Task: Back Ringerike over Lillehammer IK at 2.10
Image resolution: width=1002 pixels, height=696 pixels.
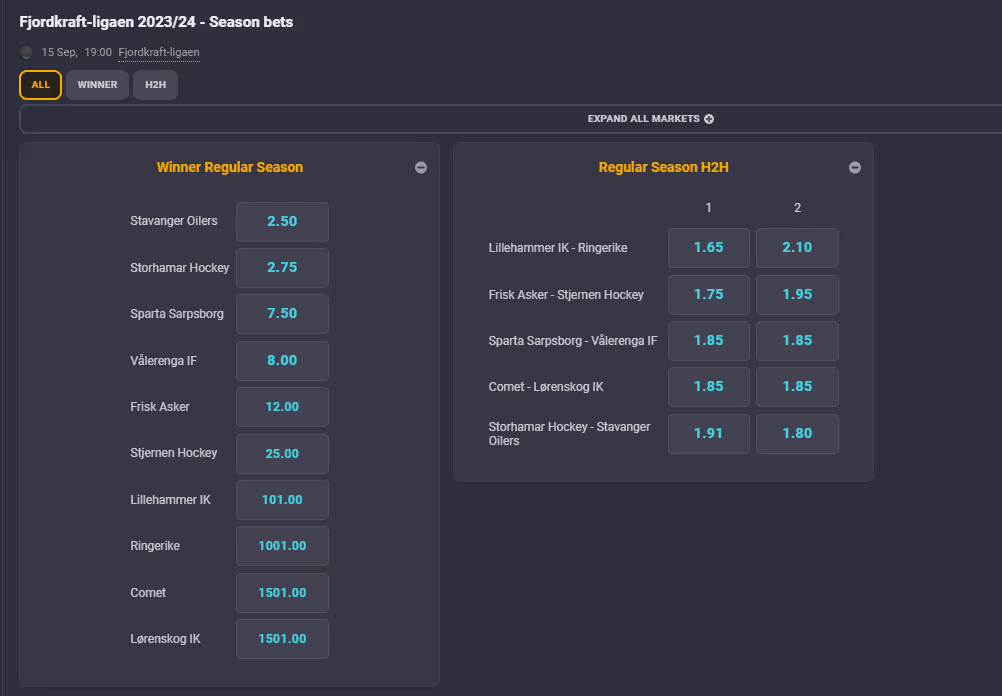Action: coord(797,248)
